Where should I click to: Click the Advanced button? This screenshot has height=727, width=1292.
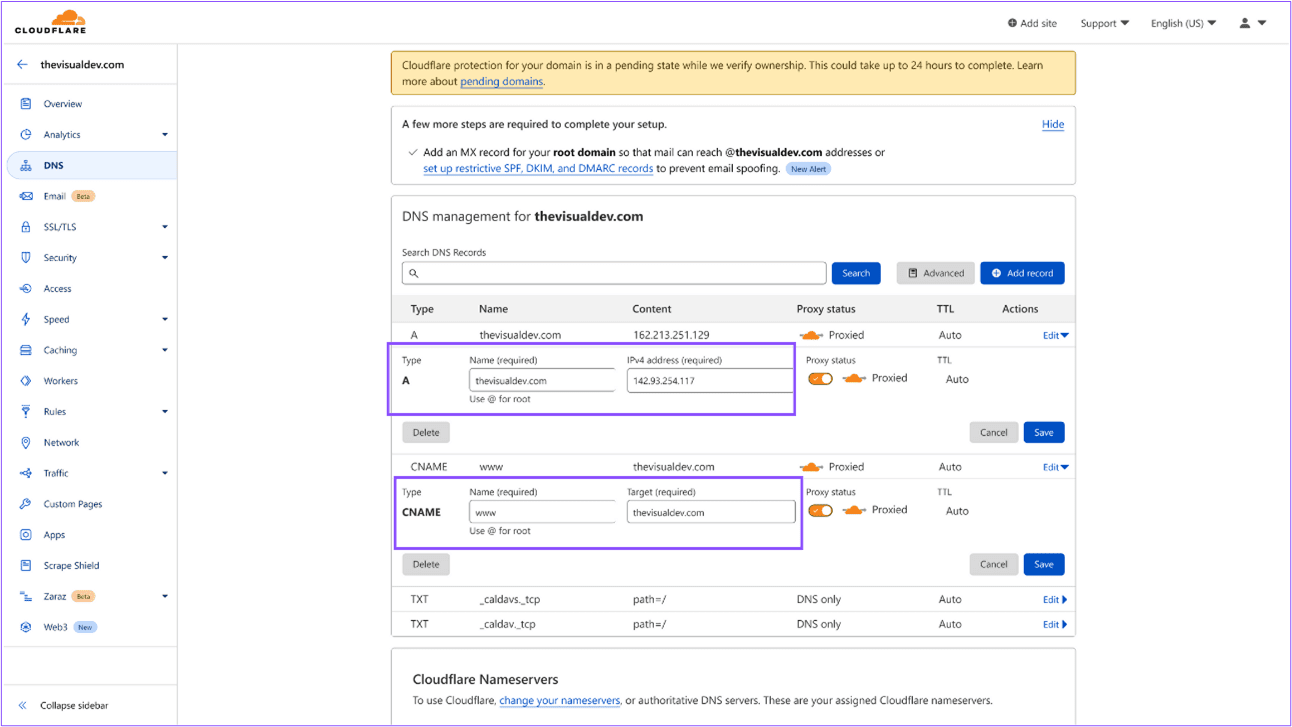[x=936, y=273]
